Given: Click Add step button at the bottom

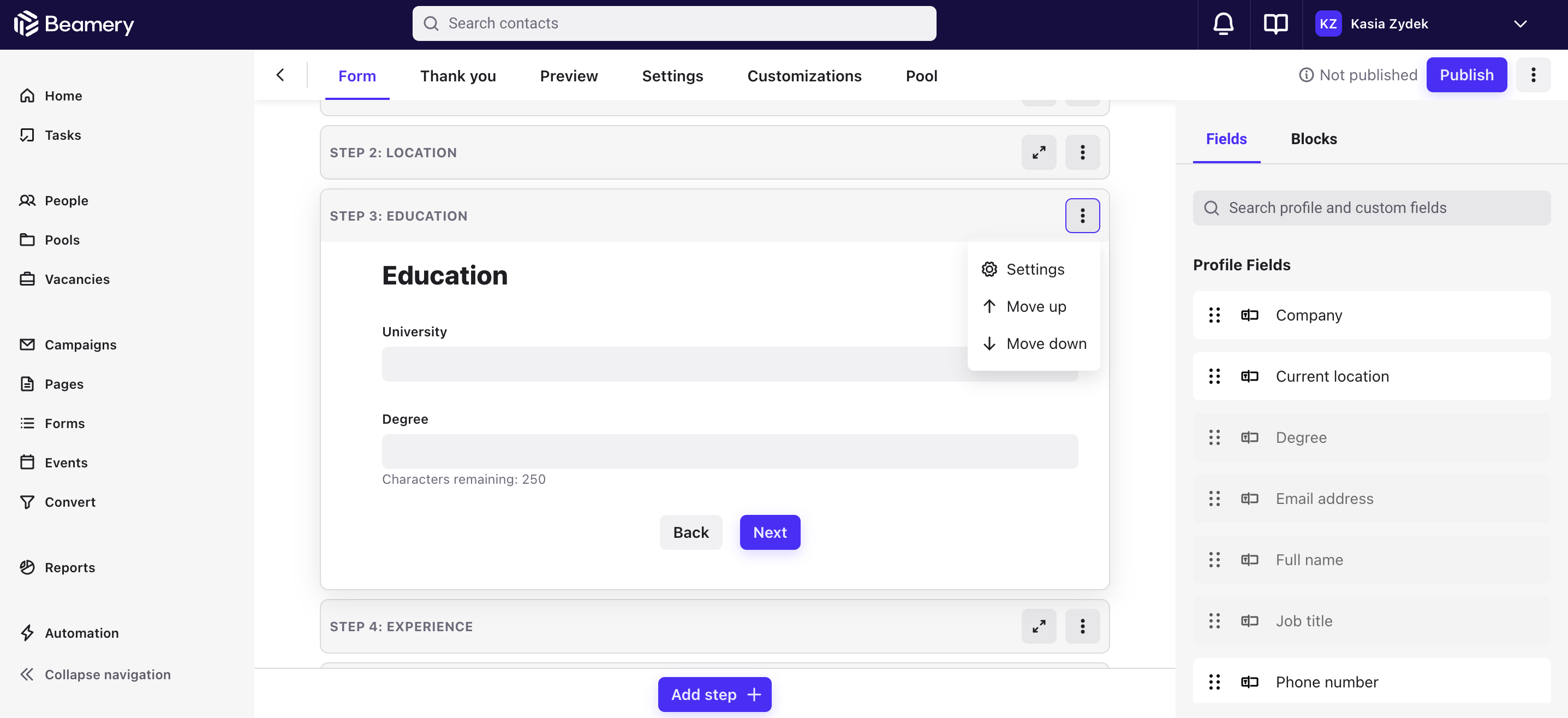Looking at the screenshot, I should click(x=715, y=694).
